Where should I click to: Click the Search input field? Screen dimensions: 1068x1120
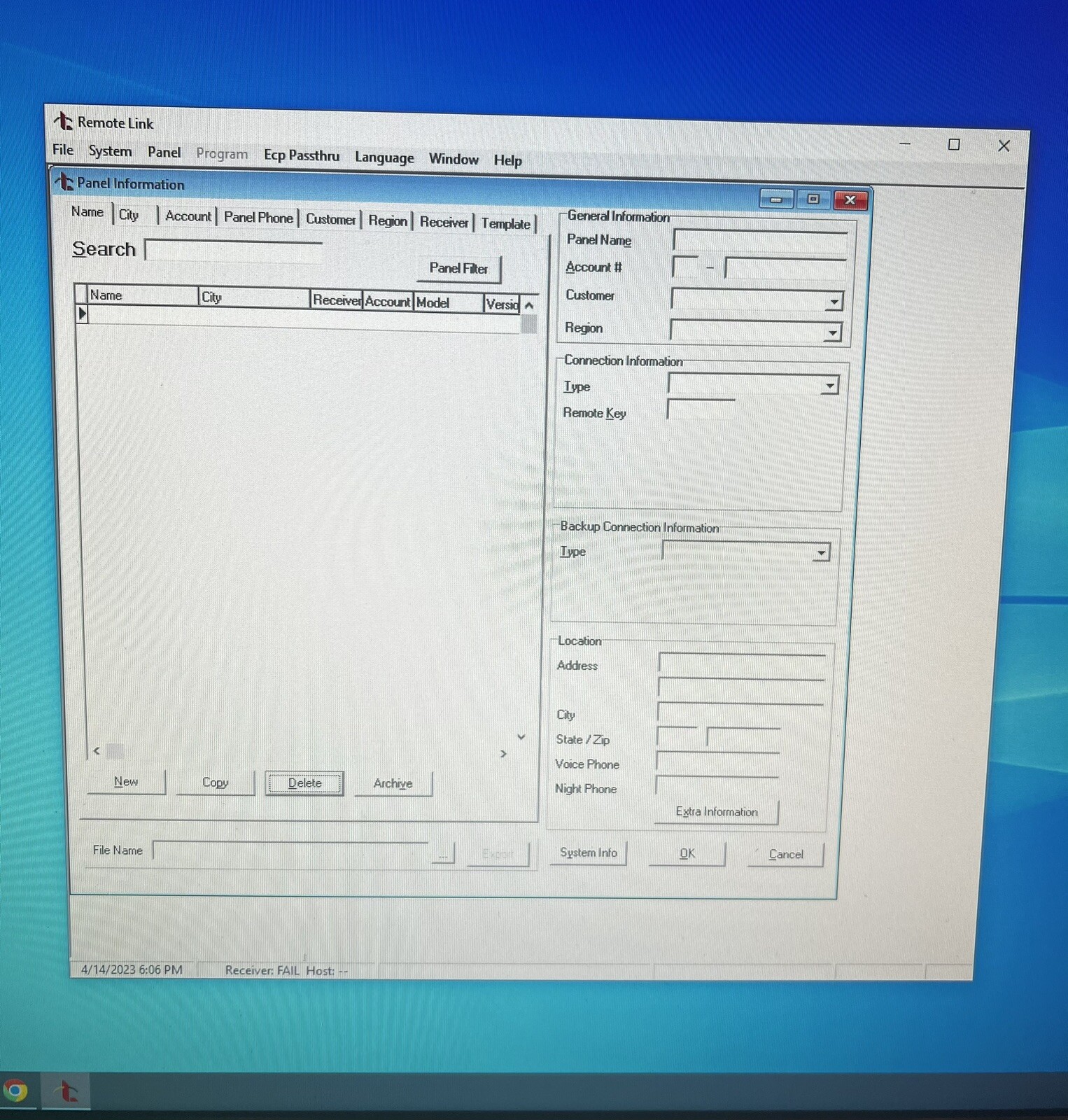[234, 251]
